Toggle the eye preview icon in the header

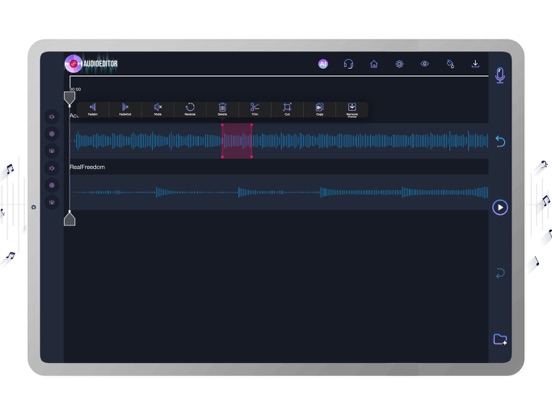click(425, 64)
